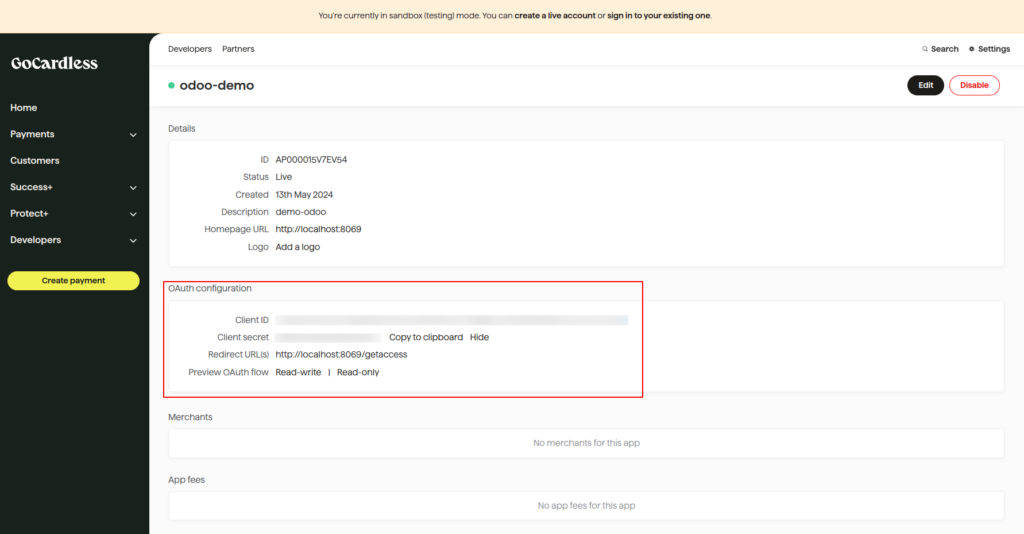Click the Redirect URL localhost:8069/getaccess
Image resolution: width=1024 pixels, height=534 pixels.
point(342,354)
